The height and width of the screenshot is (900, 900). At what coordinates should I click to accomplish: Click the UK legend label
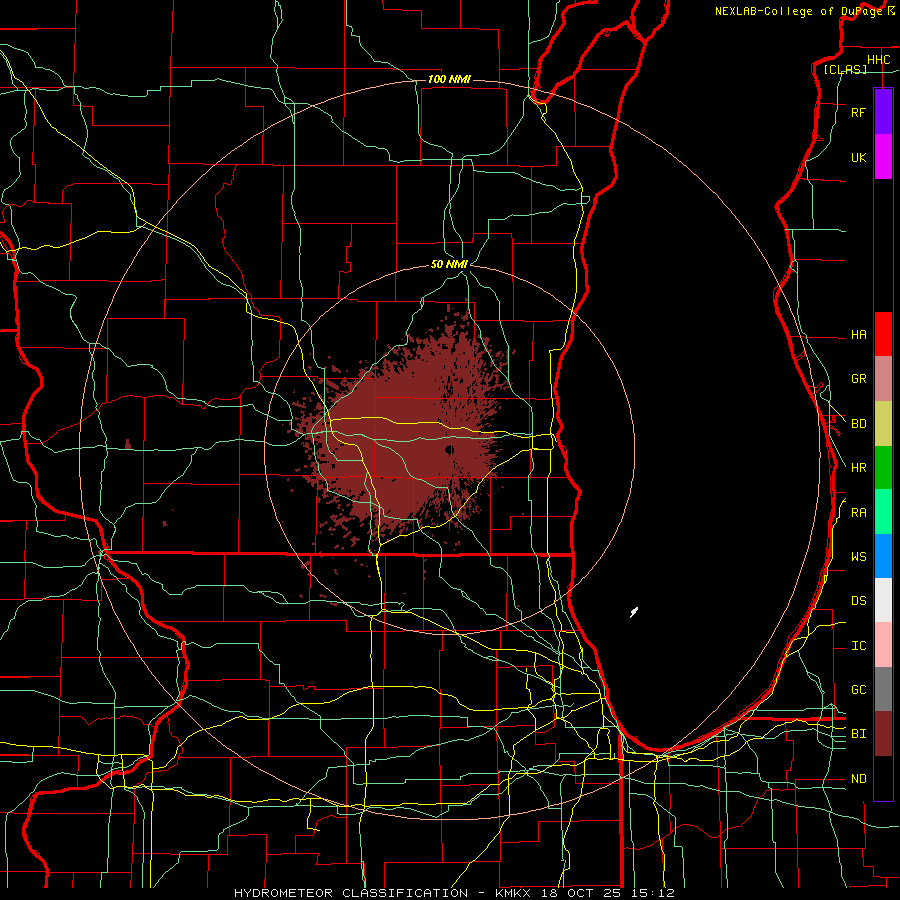point(858,158)
